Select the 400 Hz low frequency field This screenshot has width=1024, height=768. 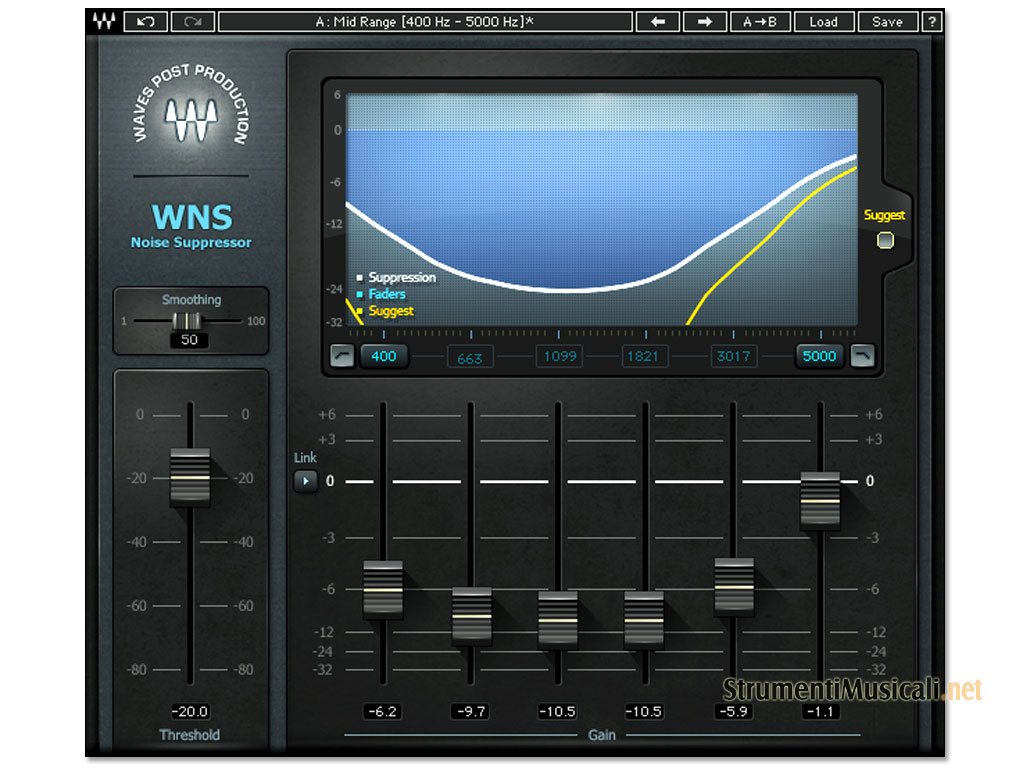(384, 356)
